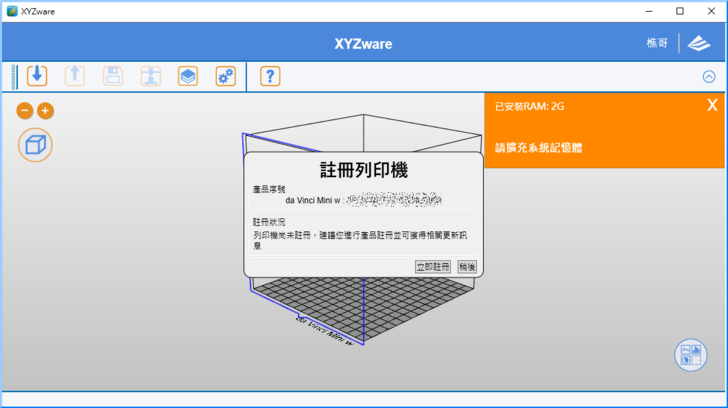Image resolution: width=728 pixels, height=408 pixels.
Task: Open the gears Settings icon
Action: tap(226, 76)
